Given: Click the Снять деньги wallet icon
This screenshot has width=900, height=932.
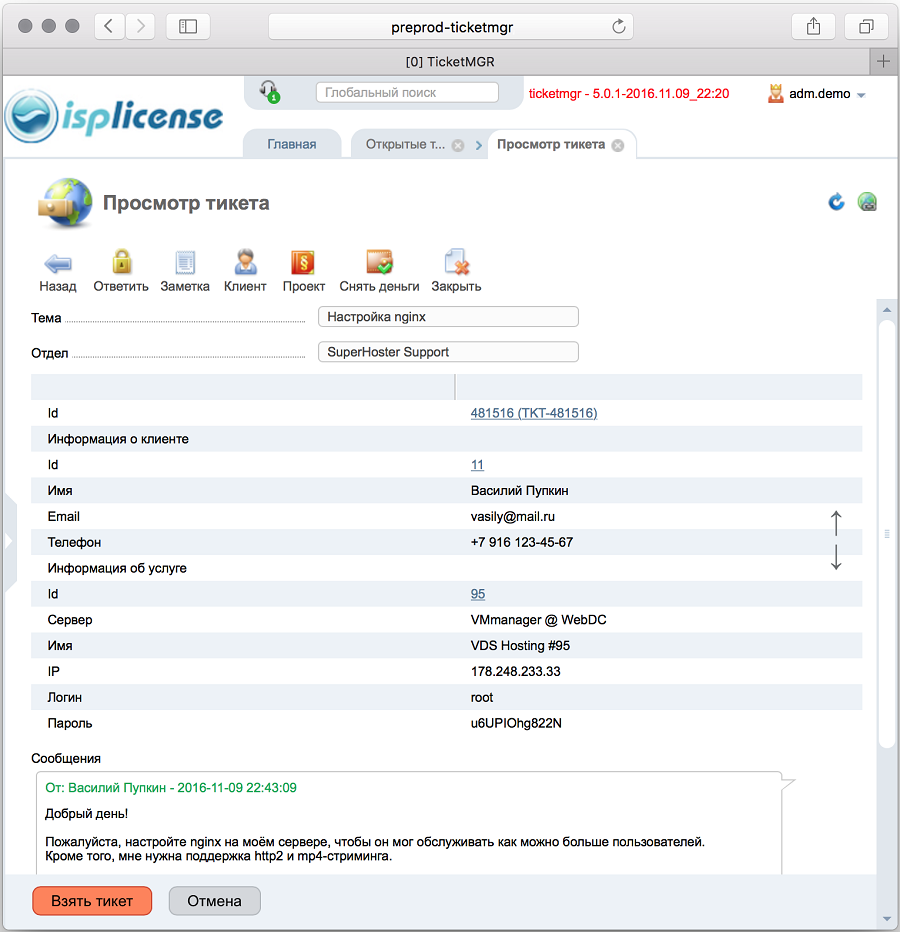Looking at the screenshot, I should (x=377, y=263).
